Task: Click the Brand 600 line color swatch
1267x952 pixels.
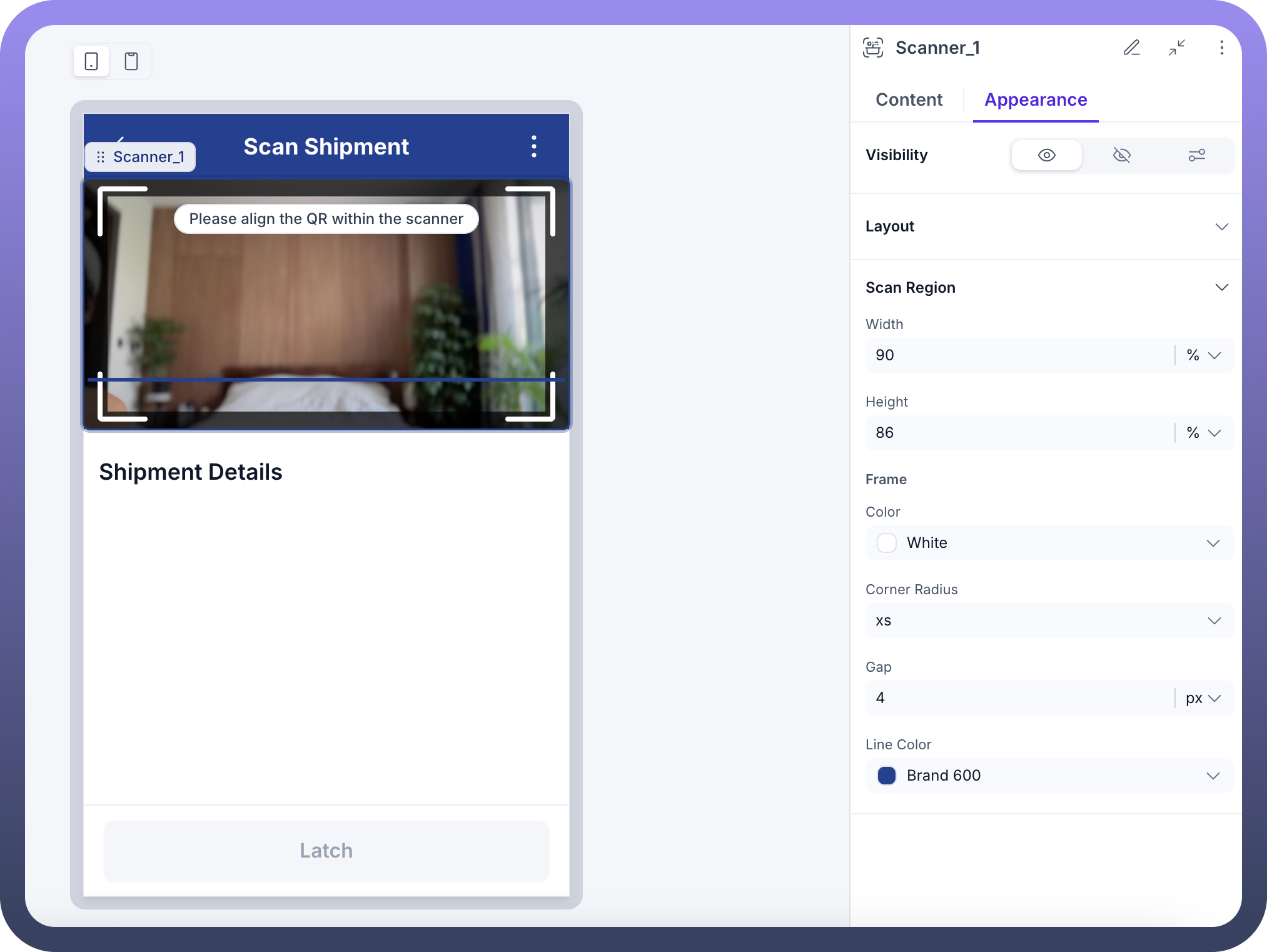Action: coord(887,776)
